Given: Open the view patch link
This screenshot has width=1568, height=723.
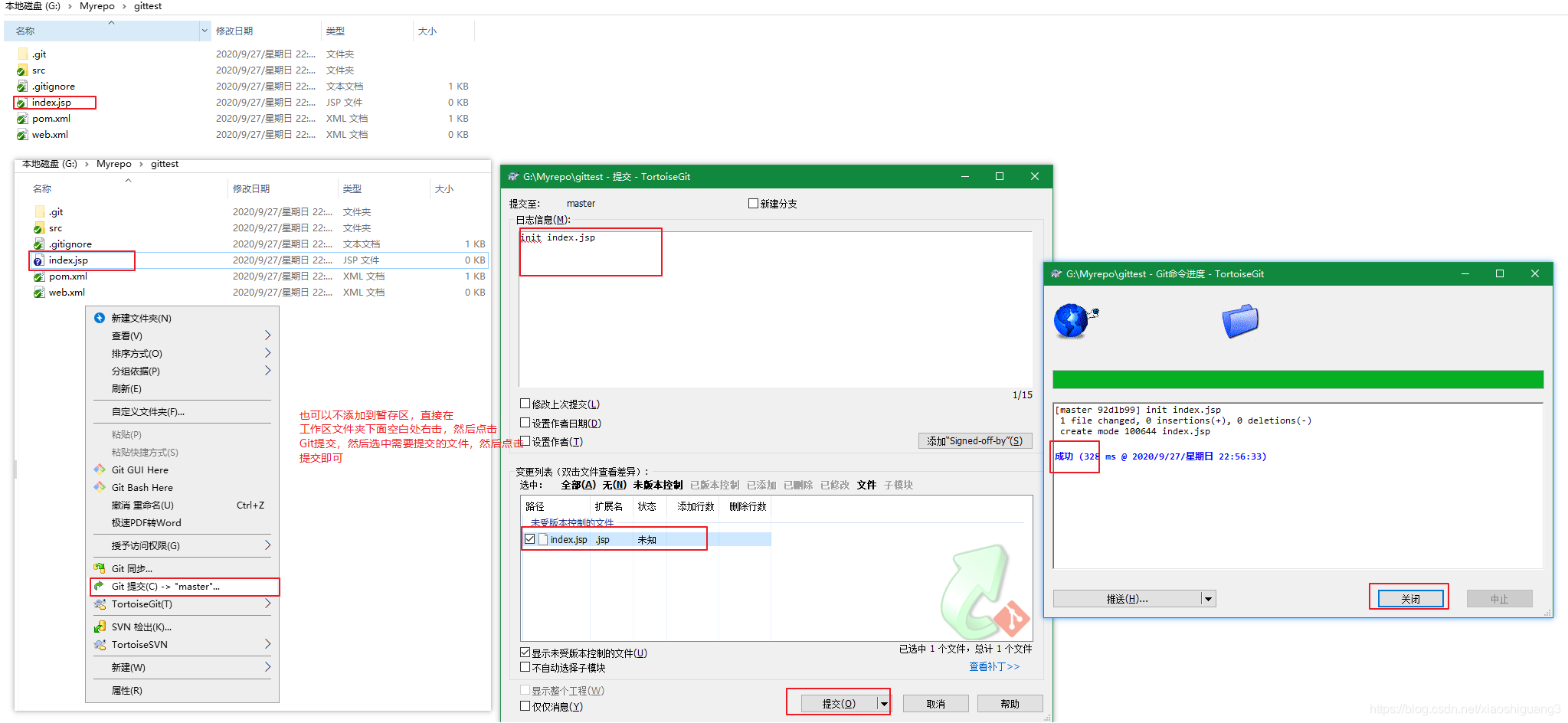Looking at the screenshot, I should pos(994,666).
